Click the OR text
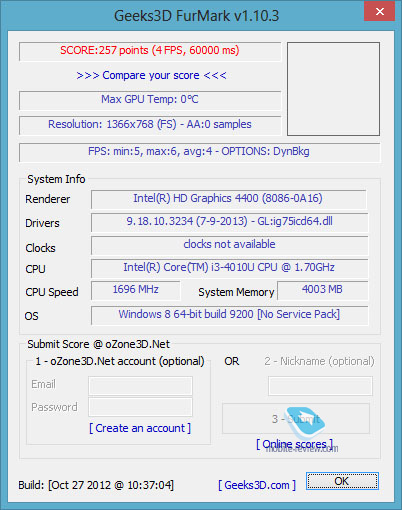Image resolution: width=402 pixels, height=510 pixels. (x=232, y=361)
